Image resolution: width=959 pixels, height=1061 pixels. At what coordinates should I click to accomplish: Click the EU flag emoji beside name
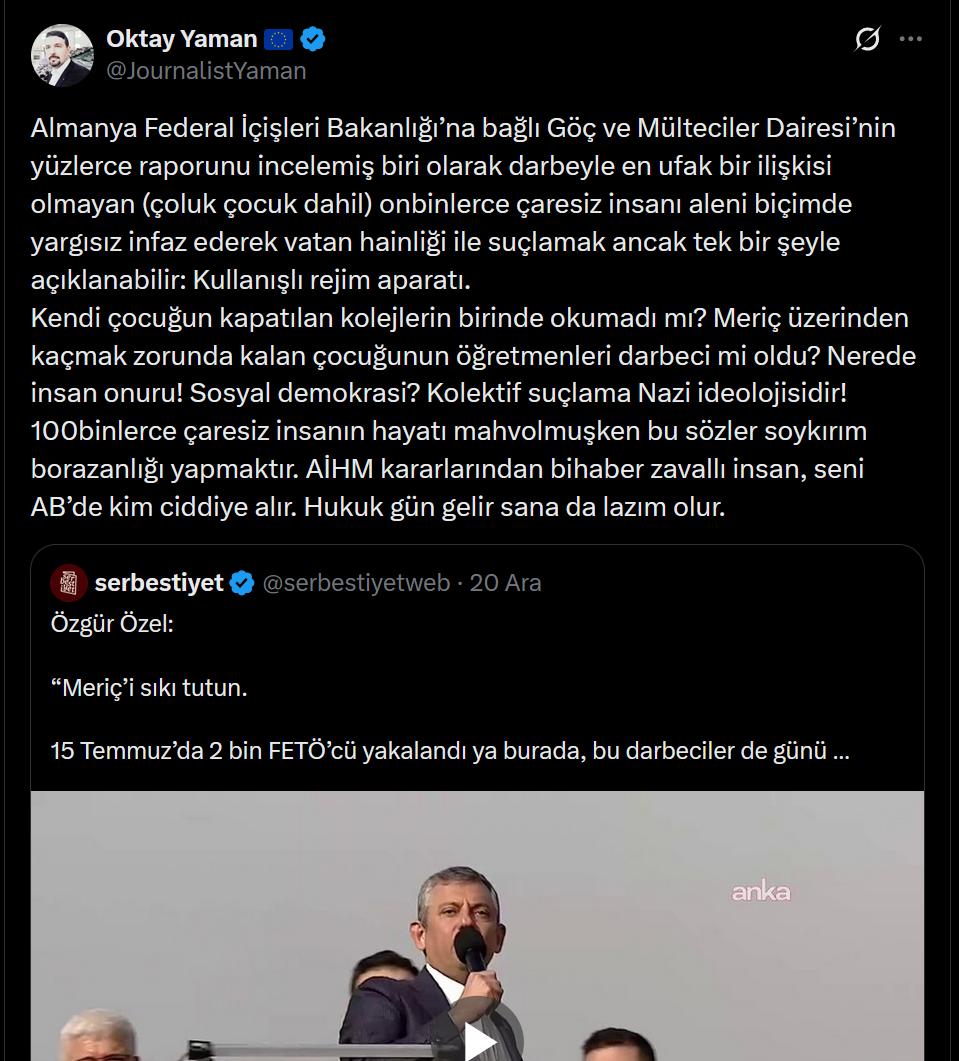pos(278,39)
